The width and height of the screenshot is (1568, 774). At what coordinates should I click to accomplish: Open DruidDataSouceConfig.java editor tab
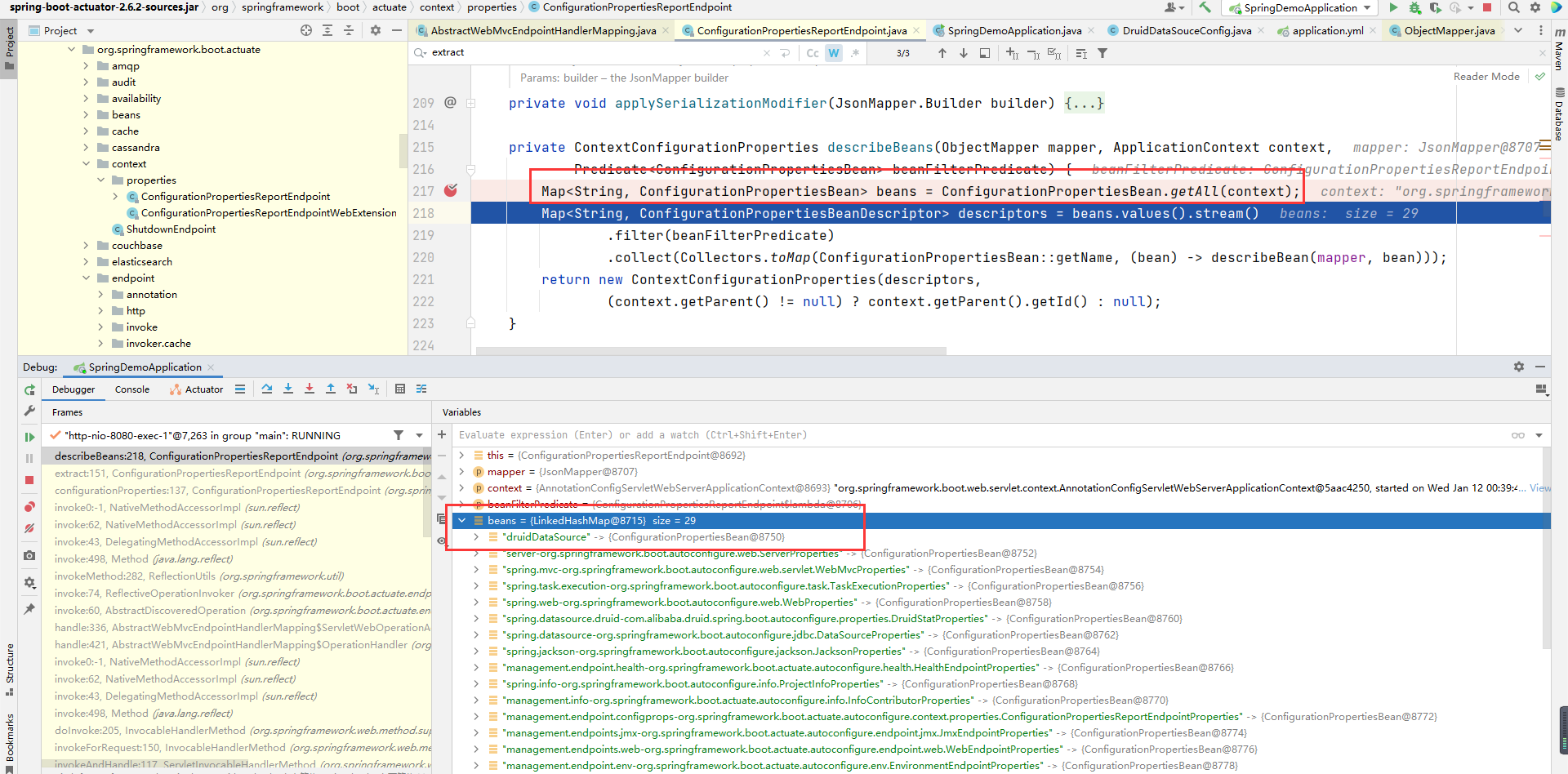tap(1186, 30)
